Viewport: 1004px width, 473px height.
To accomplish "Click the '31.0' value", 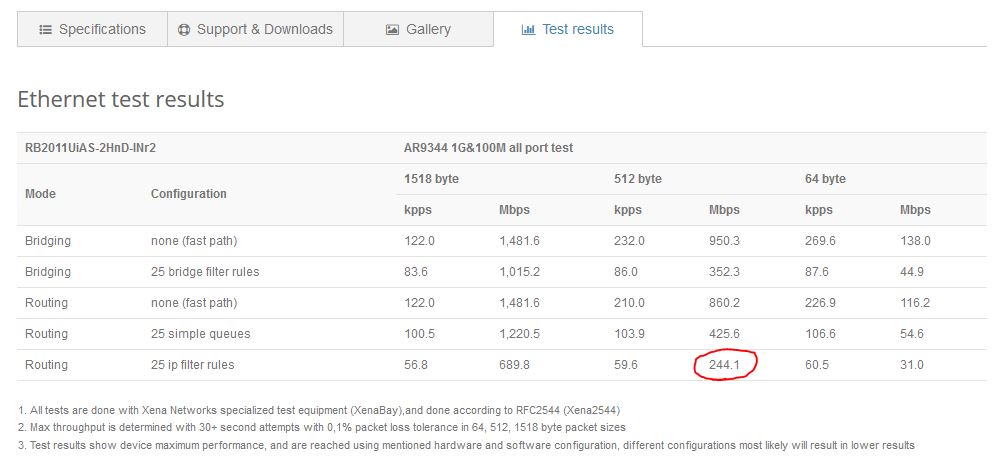I will pos(912,365).
